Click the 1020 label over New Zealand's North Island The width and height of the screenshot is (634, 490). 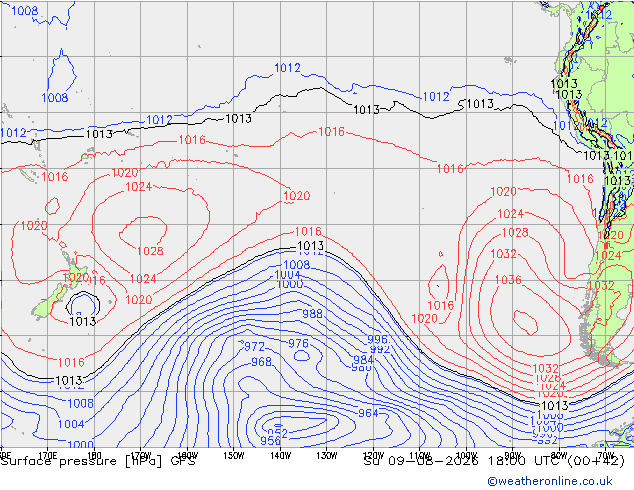[x=76, y=277]
